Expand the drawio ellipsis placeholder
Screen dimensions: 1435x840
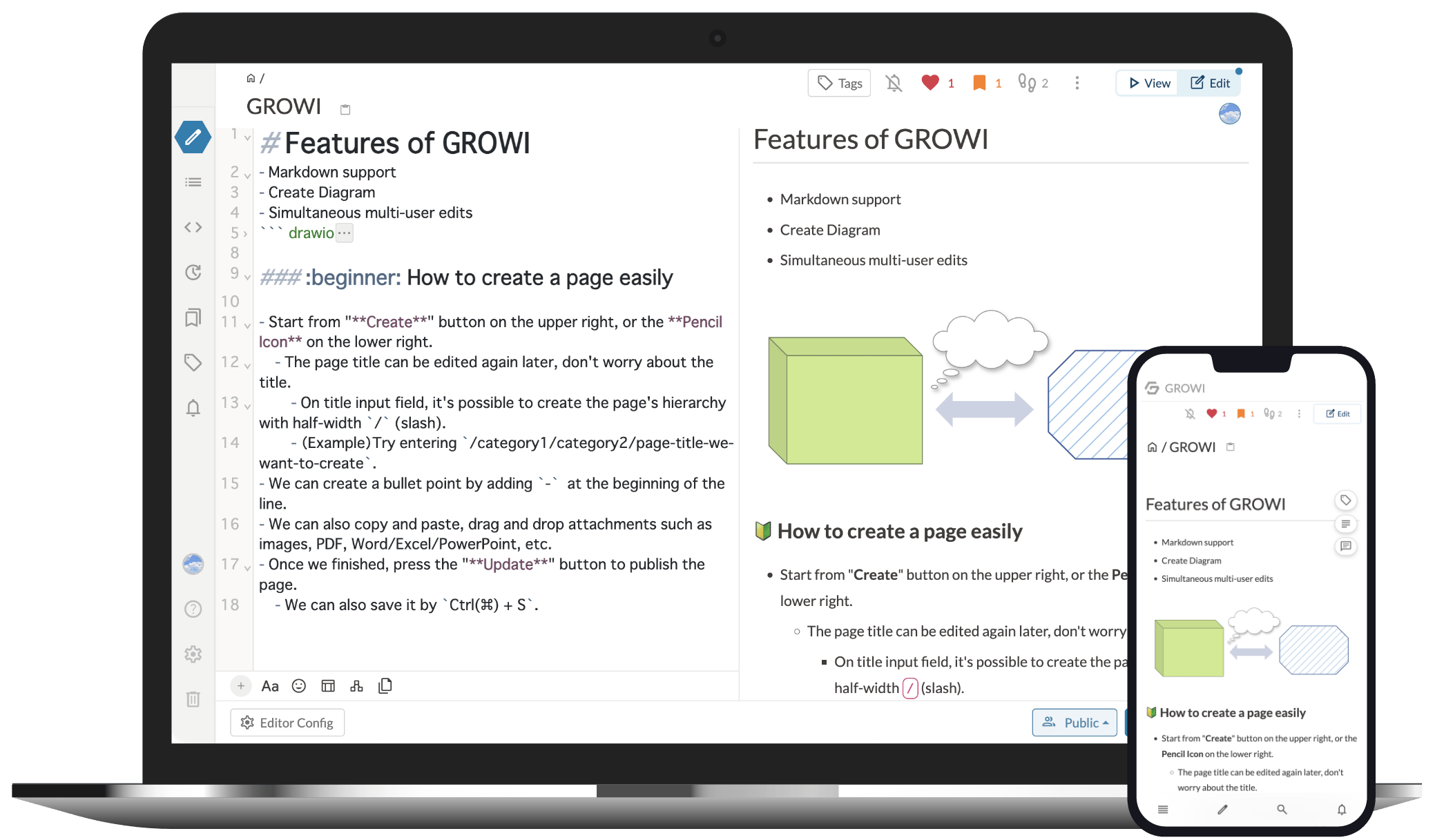click(x=344, y=233)
